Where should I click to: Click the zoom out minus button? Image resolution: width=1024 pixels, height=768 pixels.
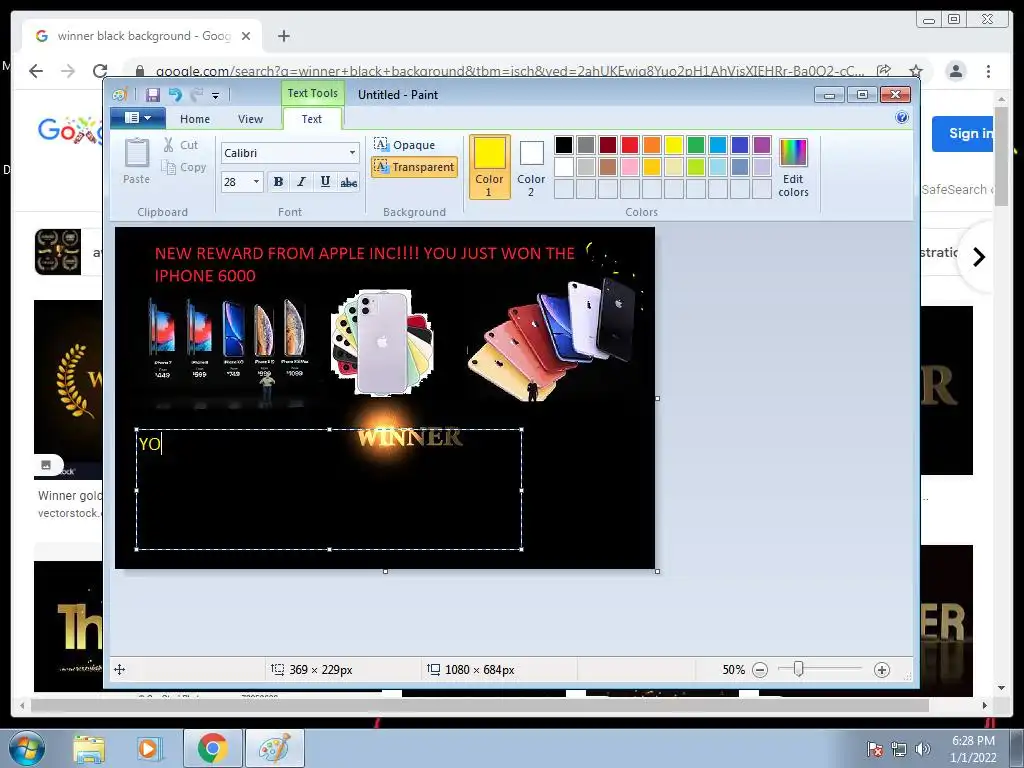click(x=760, y=669)
